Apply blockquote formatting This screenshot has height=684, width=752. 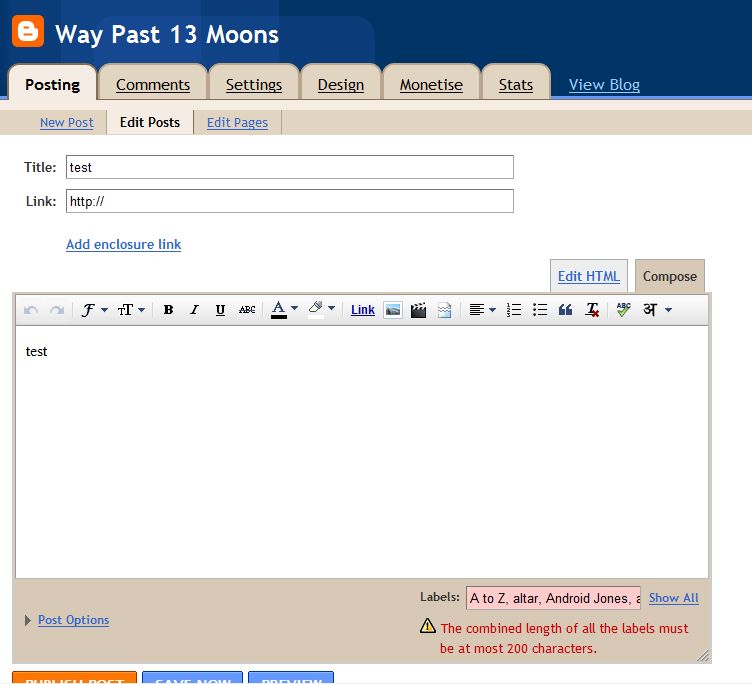pyautogui.click(x=565, y=310)
